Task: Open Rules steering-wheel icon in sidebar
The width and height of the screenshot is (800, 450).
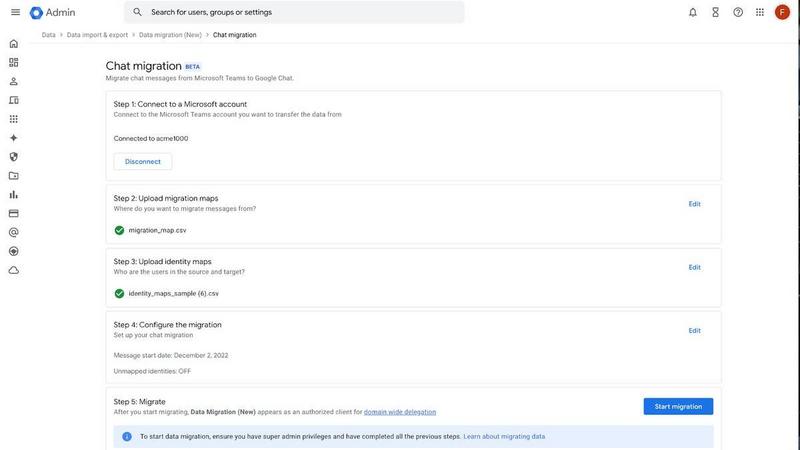Action: (x=14, y=251)
